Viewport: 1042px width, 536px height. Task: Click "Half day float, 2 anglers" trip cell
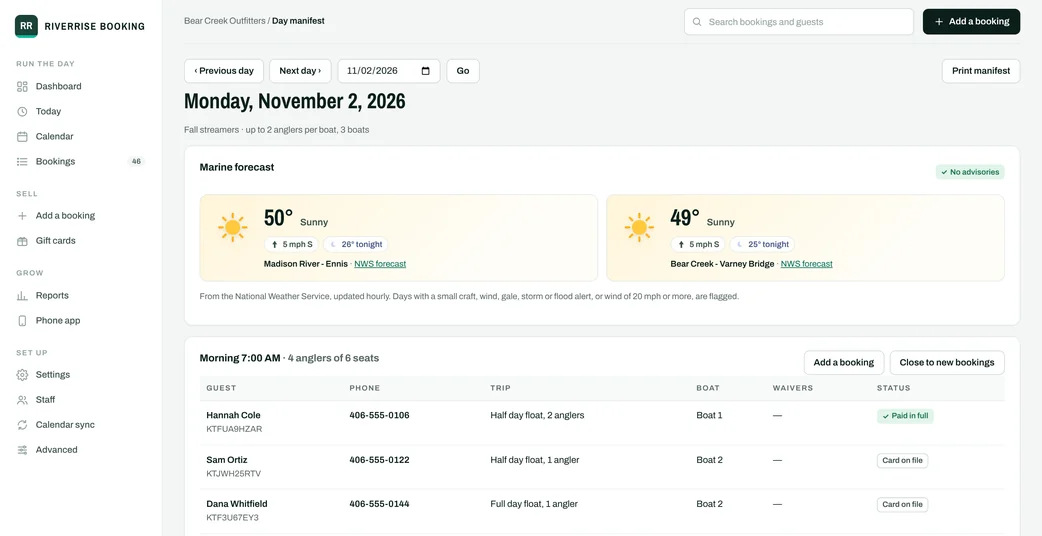537,416
